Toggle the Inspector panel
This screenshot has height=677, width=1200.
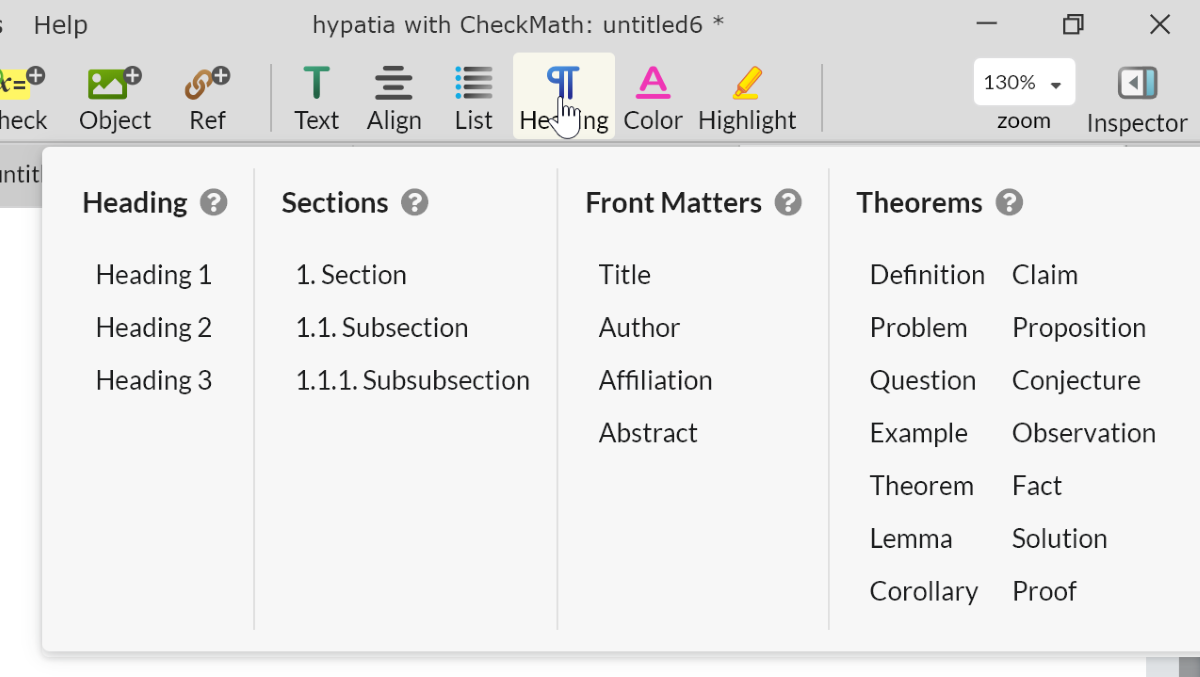(x=1137, y=84)
